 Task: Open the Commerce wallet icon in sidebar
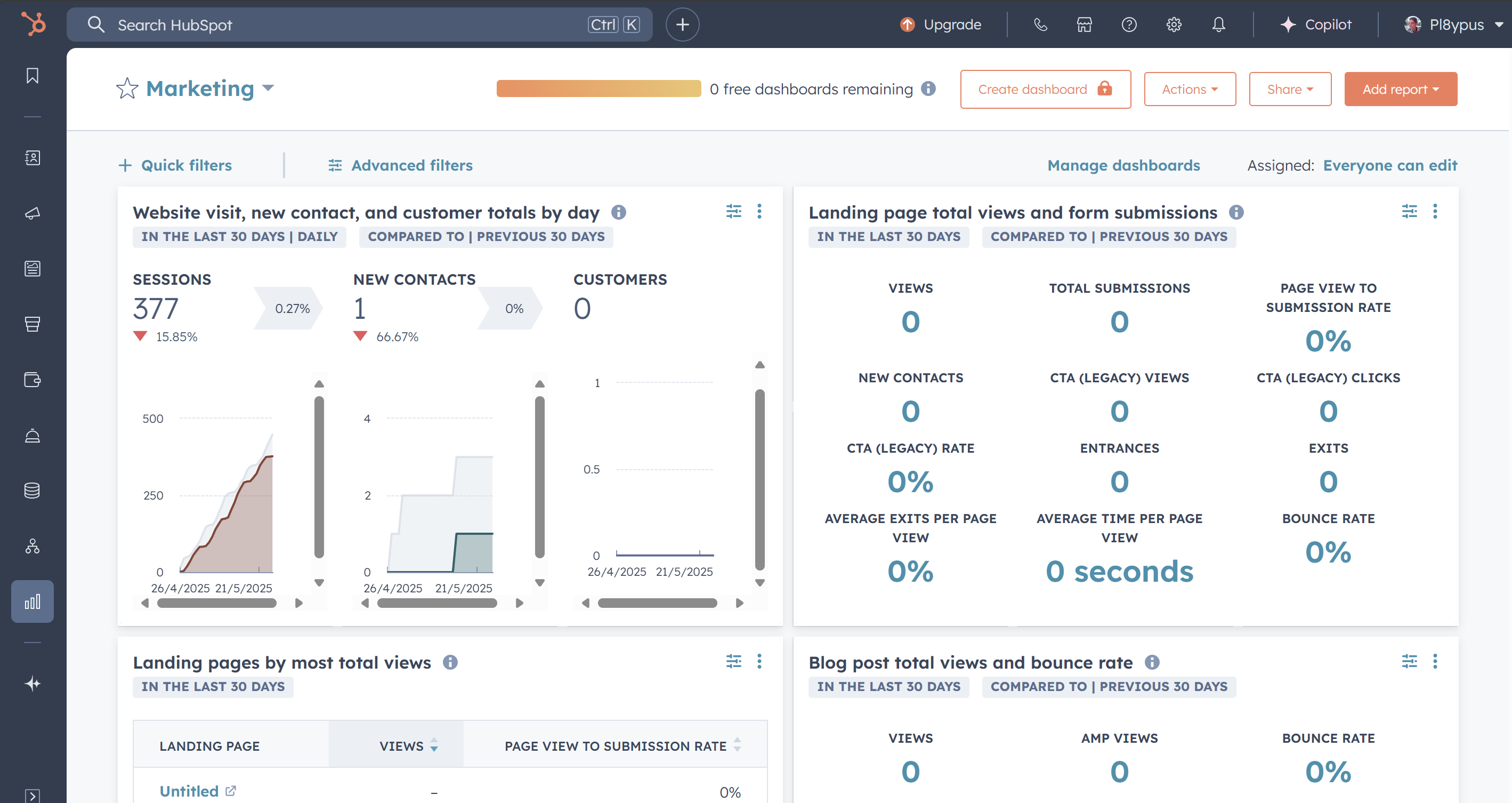[x=33, y=379]
